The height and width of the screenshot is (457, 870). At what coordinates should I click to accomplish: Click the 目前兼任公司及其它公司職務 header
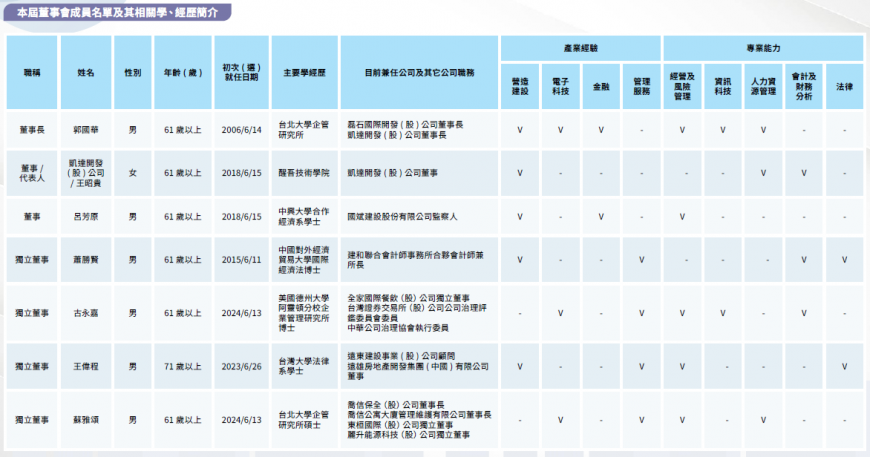tap(419, 73)
